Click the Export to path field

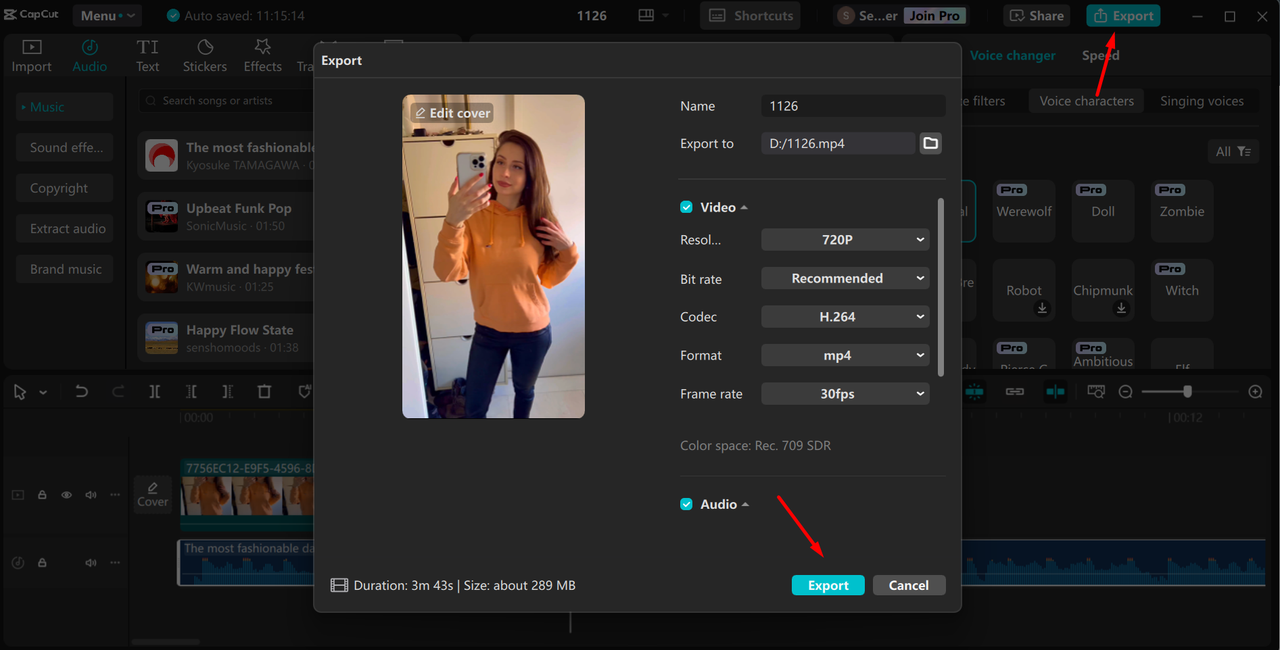(838, 143)
